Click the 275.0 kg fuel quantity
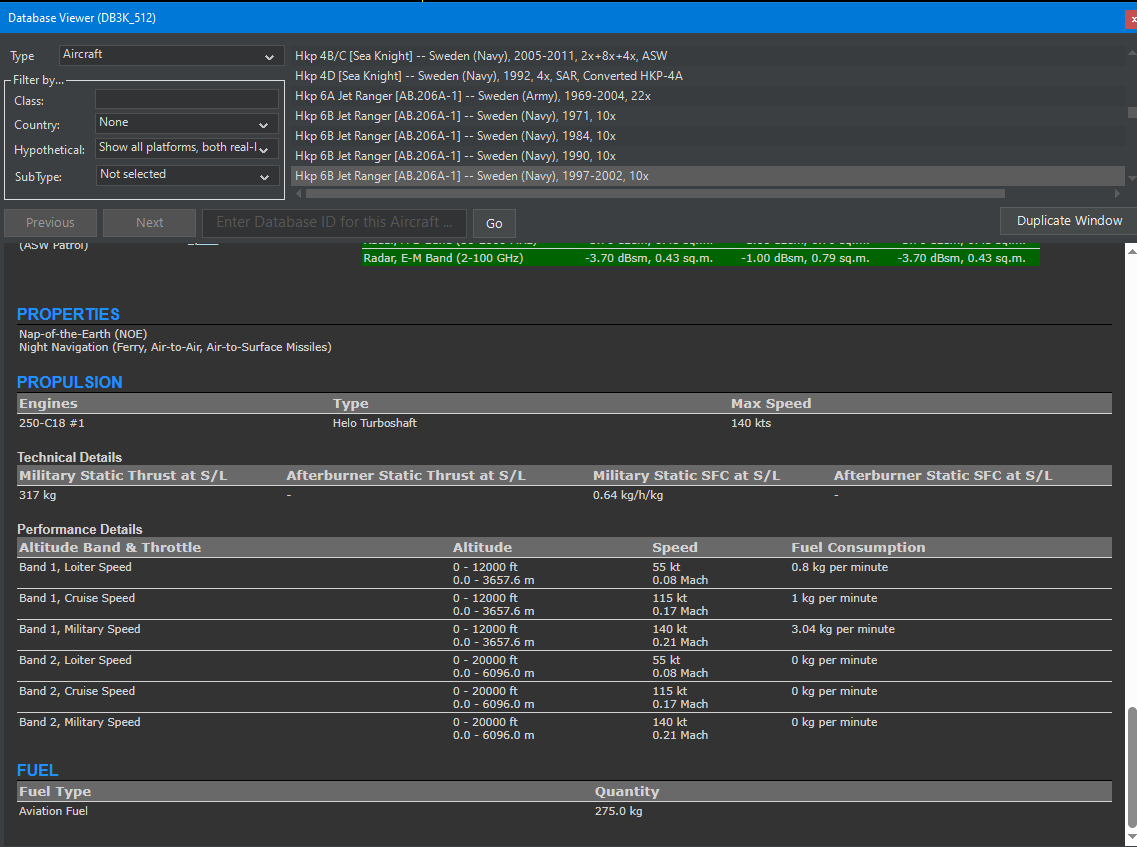 click(x=619, y=811)
